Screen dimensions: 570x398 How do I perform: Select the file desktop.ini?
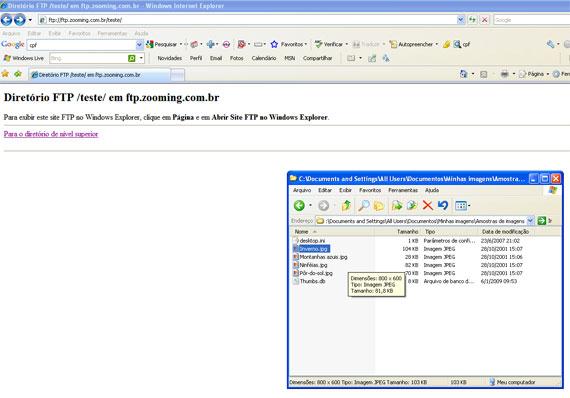pos(312,241)
